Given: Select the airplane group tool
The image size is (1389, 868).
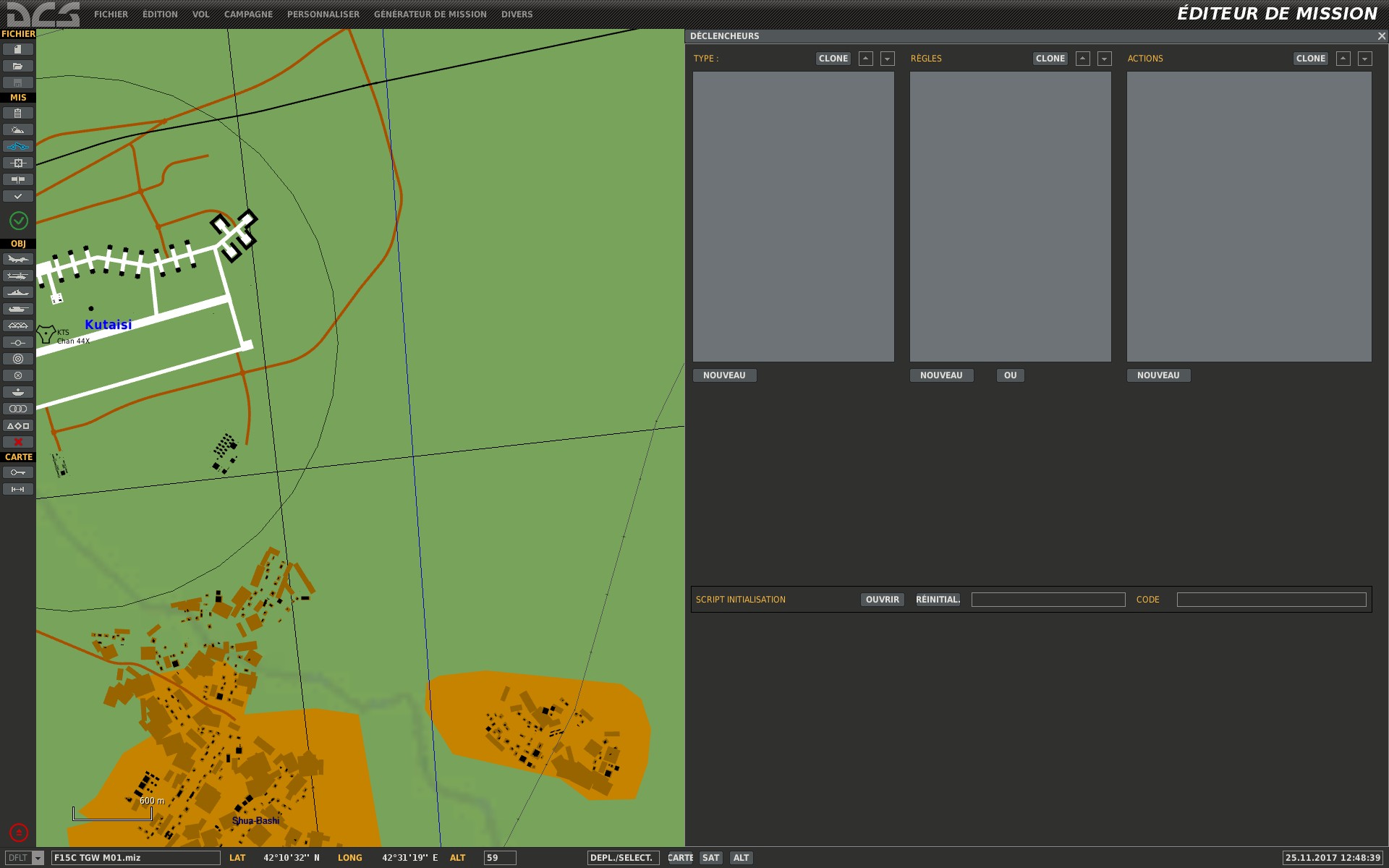Looking at the screenshot, I should click(x=18, y=259).
